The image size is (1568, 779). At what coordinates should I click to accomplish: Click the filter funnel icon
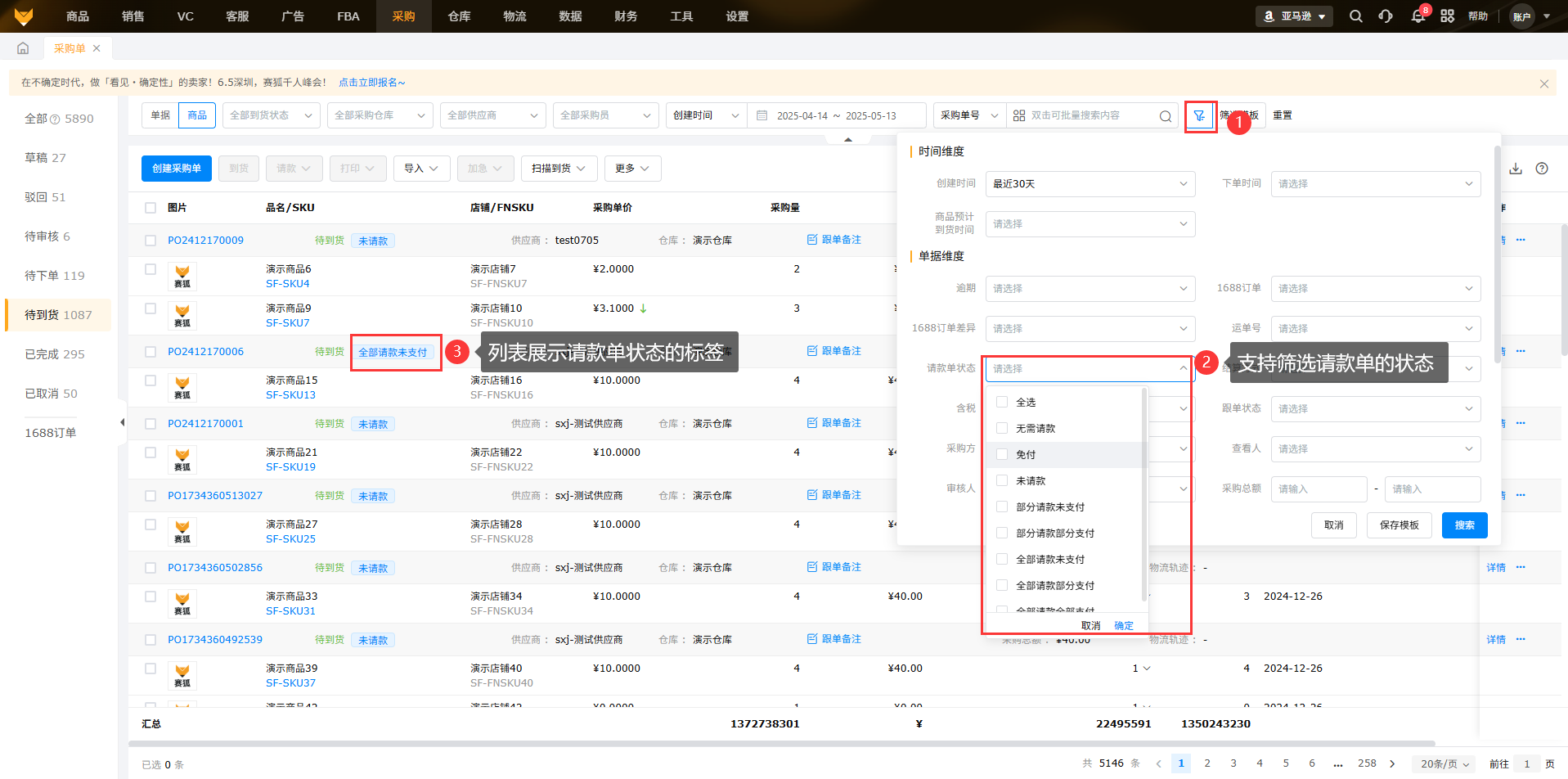[1199, 116]
